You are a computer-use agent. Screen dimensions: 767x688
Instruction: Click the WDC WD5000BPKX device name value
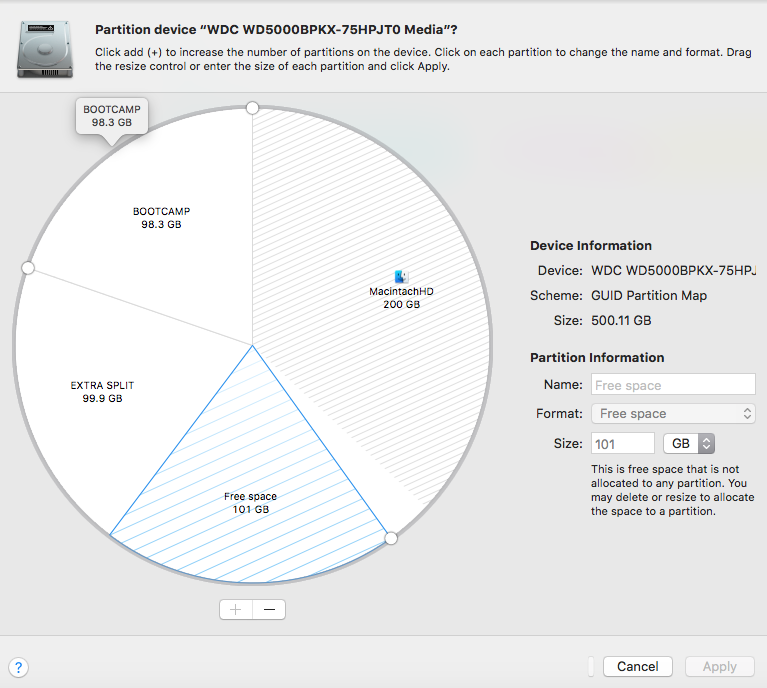673,271
